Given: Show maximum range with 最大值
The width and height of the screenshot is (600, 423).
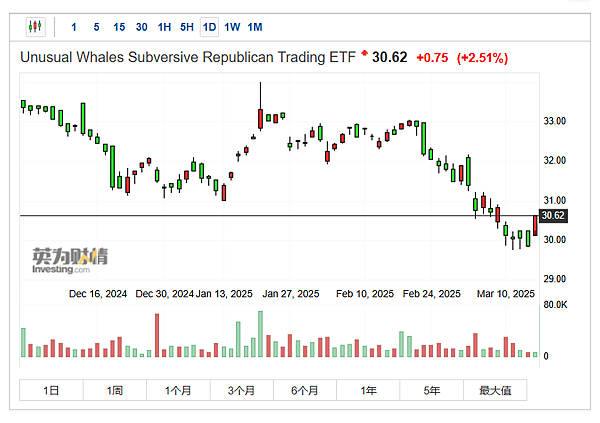Looking at the screenshot, I should [495, 390].
